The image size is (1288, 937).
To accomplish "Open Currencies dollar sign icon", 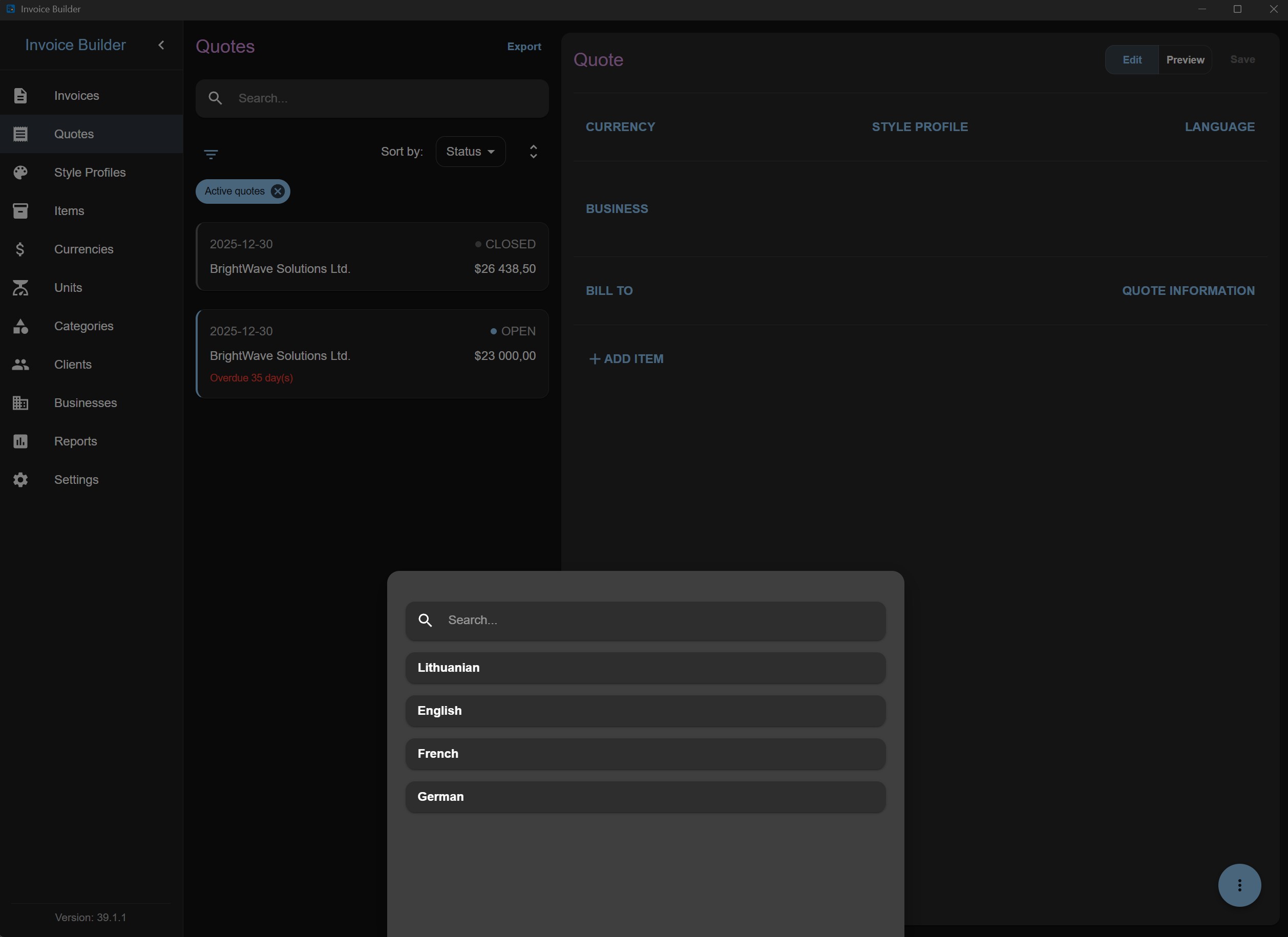I will [x=20, y=249].
